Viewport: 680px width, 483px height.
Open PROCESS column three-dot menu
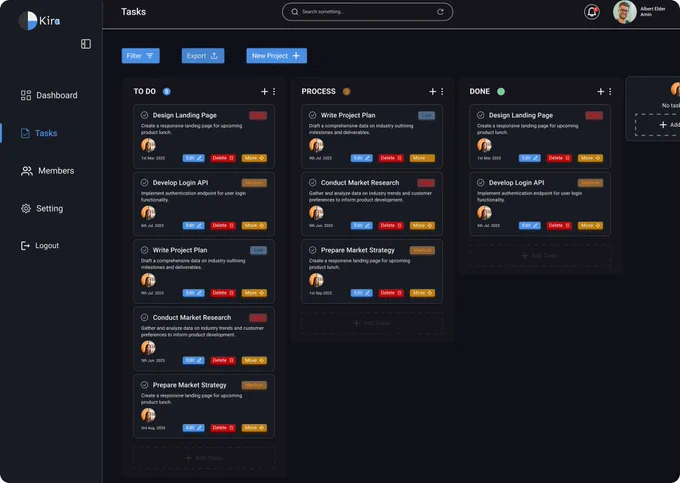pyautogui.click(x=442, y=91)
